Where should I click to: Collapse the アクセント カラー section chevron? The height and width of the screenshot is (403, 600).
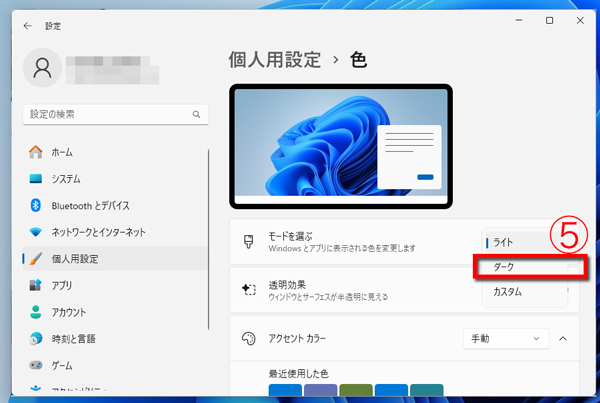(562, 339)
